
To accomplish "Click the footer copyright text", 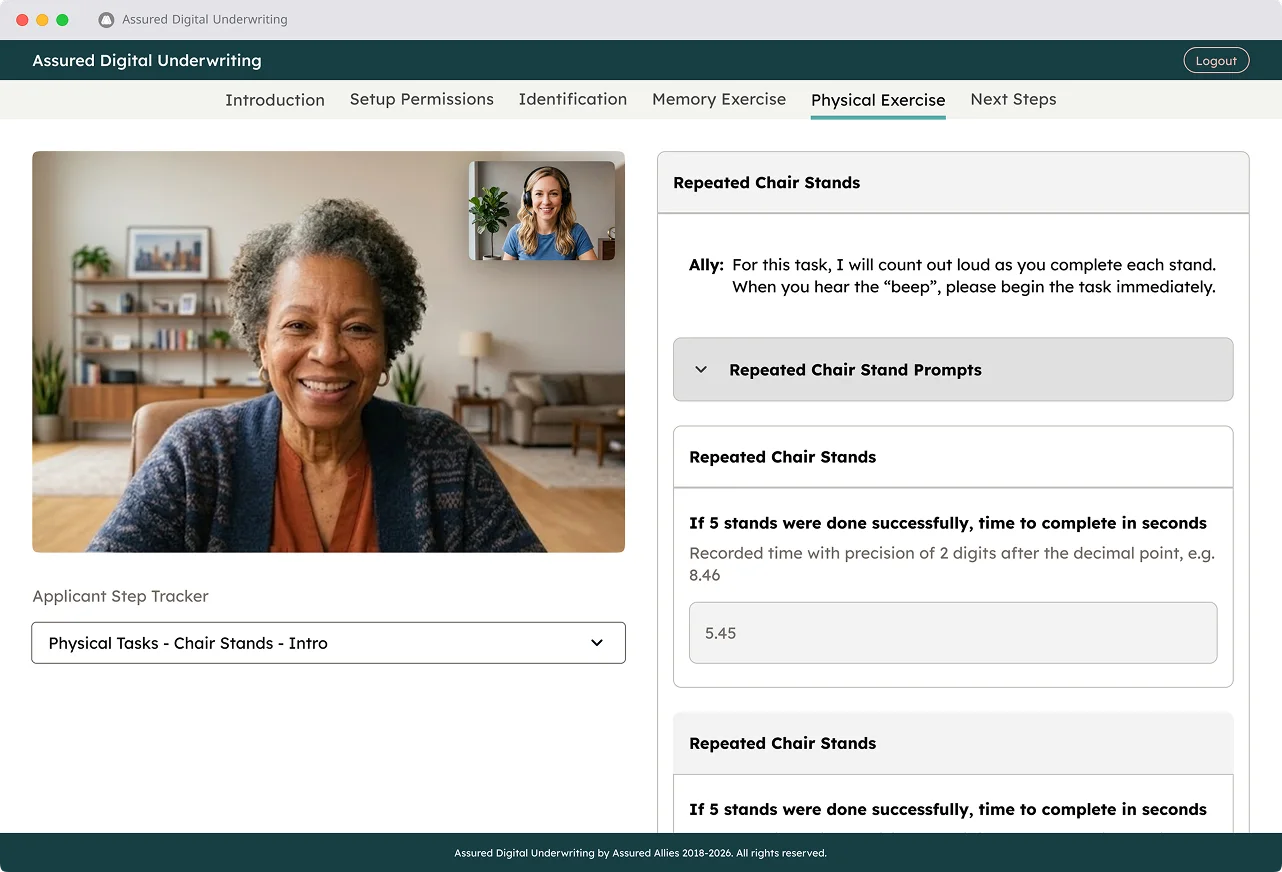I will pyautogui.click(x=640, y=853).
